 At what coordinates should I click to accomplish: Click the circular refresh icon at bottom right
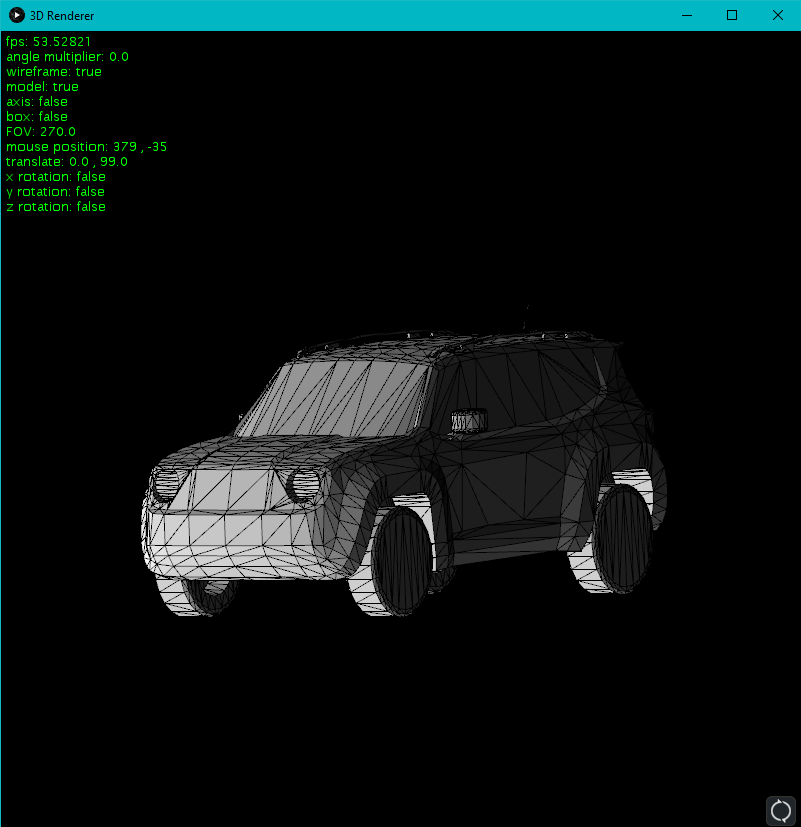coord(780,811)
